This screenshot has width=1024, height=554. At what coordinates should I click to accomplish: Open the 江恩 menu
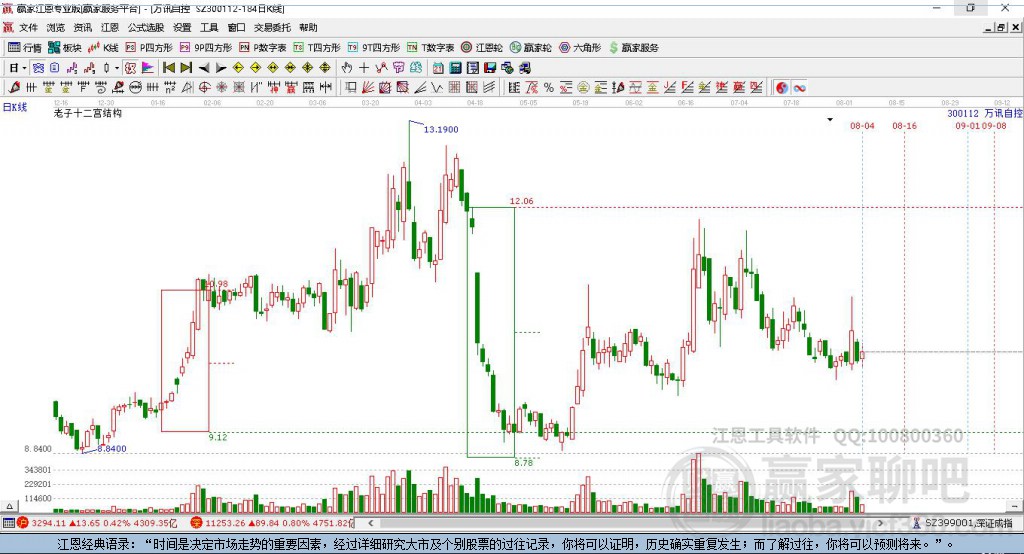tap(110, 27)
